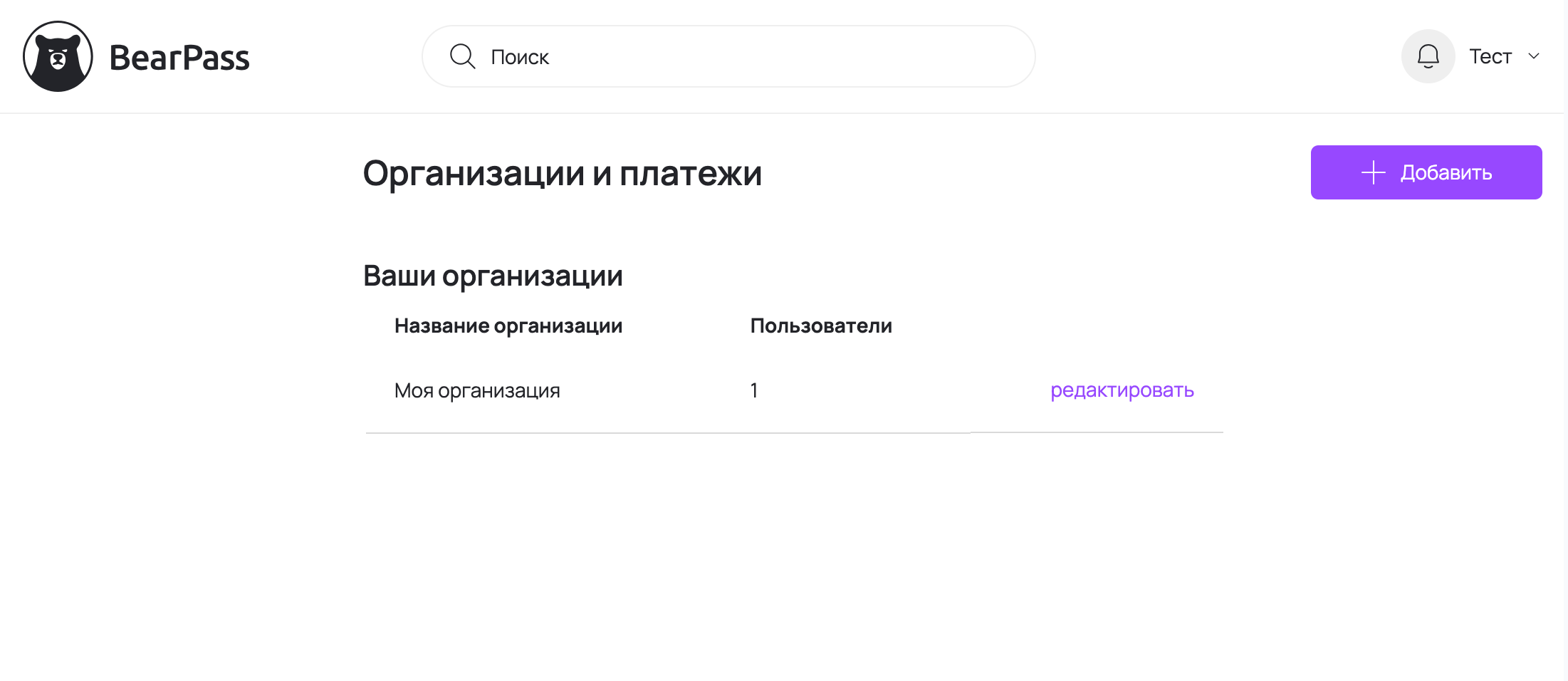Click the Название организации column header
The height and width of the screenshot is (681, 1568).
(508, 326)
